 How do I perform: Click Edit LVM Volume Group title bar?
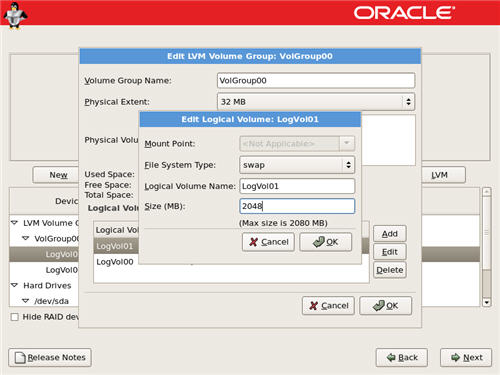pyautogui.click(x=250, y=56)
